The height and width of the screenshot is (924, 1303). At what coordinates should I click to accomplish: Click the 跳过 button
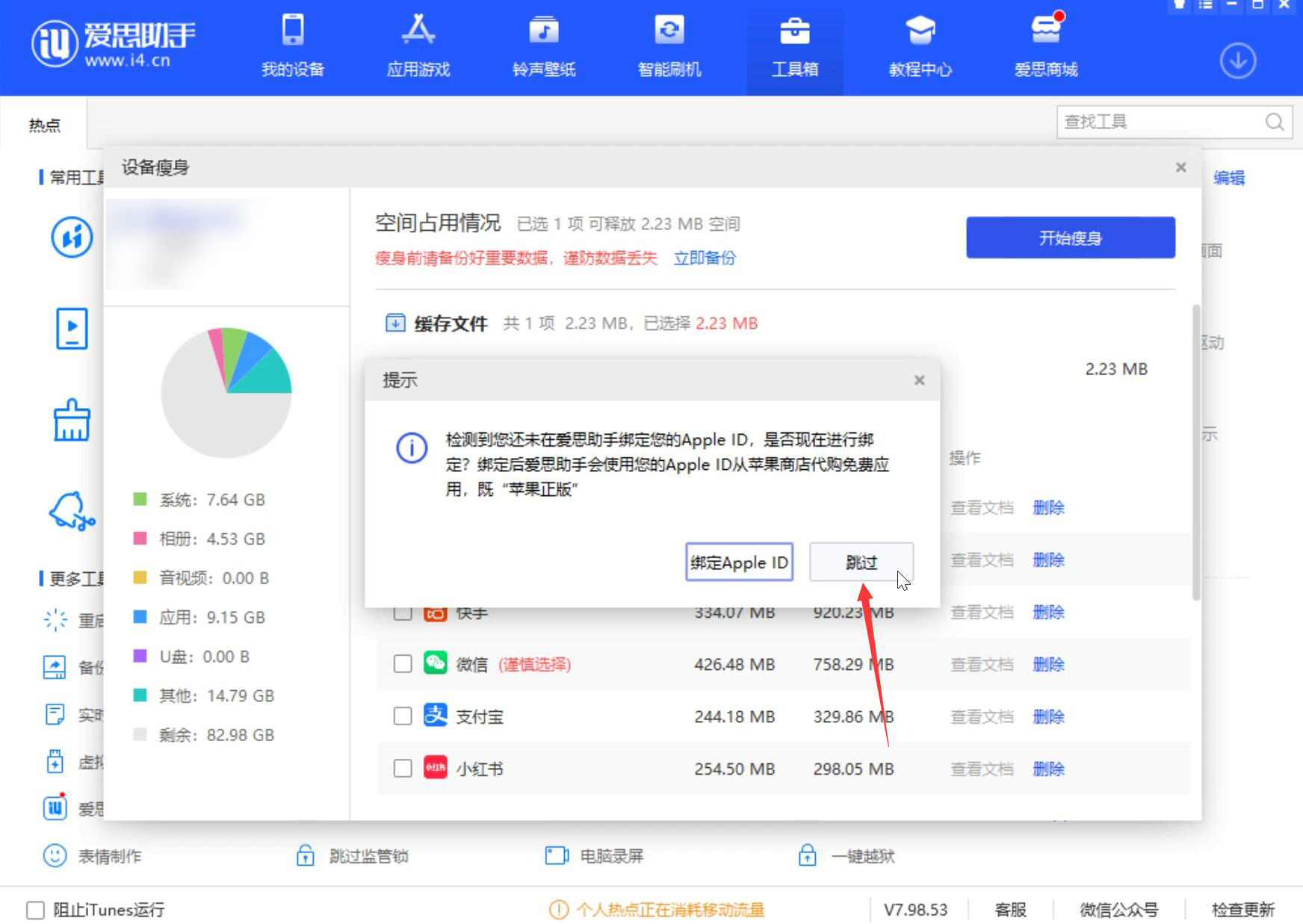[861, 562]
